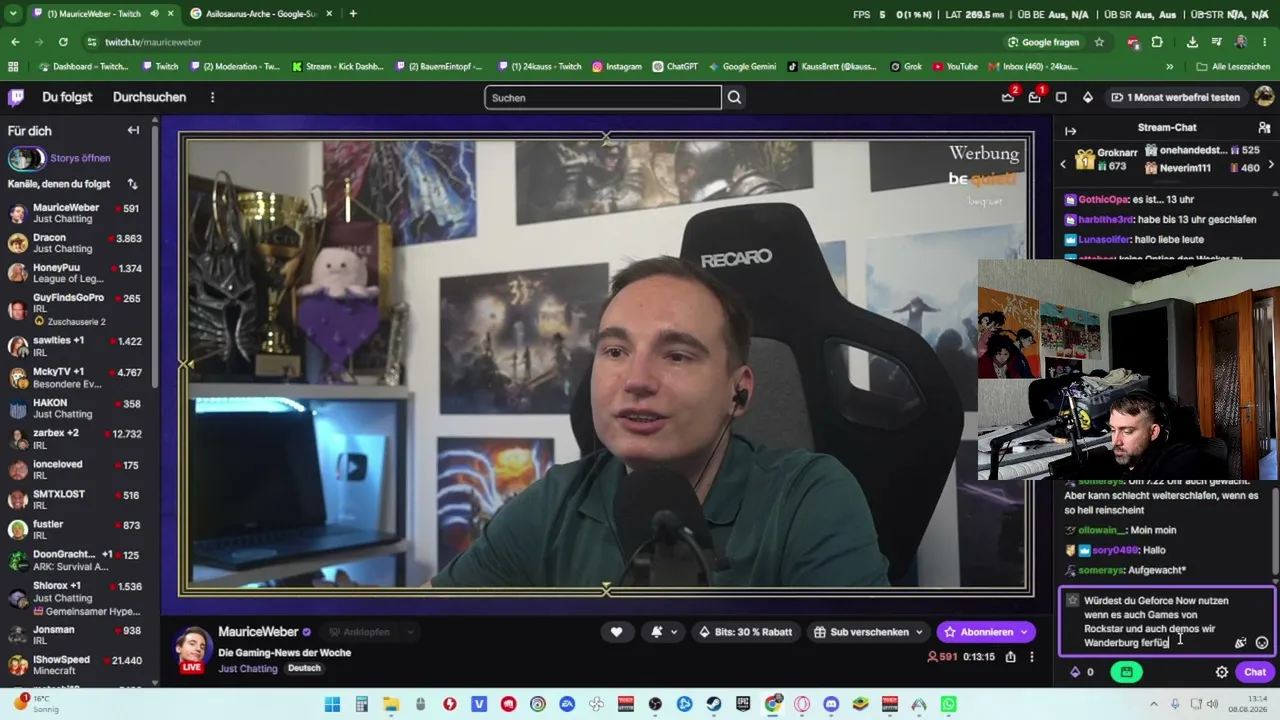Open the Dracon channel in sidebar
The height and width of the screenshot is (720, 1280).
point(78,243)
